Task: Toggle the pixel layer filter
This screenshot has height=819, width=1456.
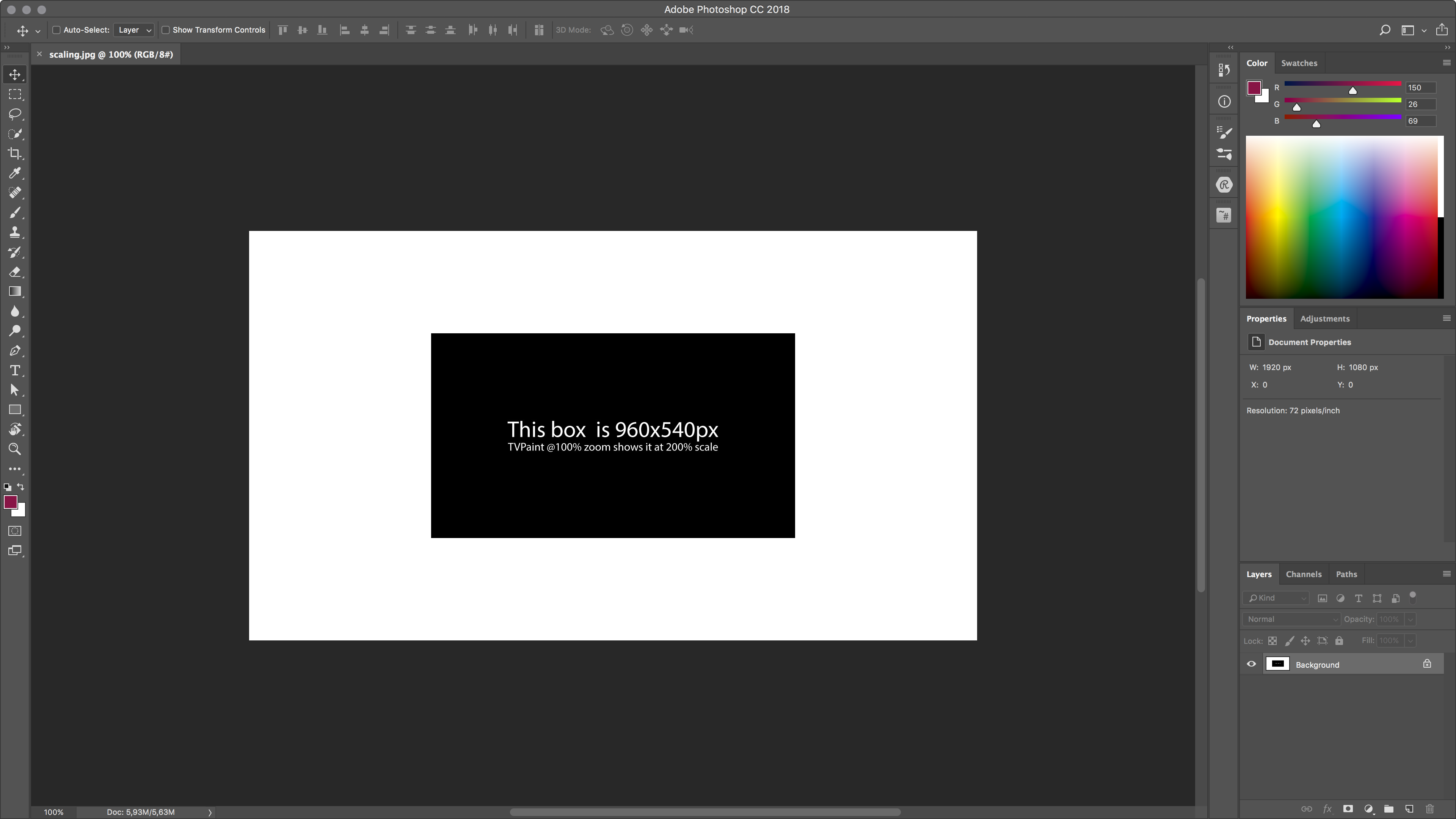Action: [x=1322, y=598]
